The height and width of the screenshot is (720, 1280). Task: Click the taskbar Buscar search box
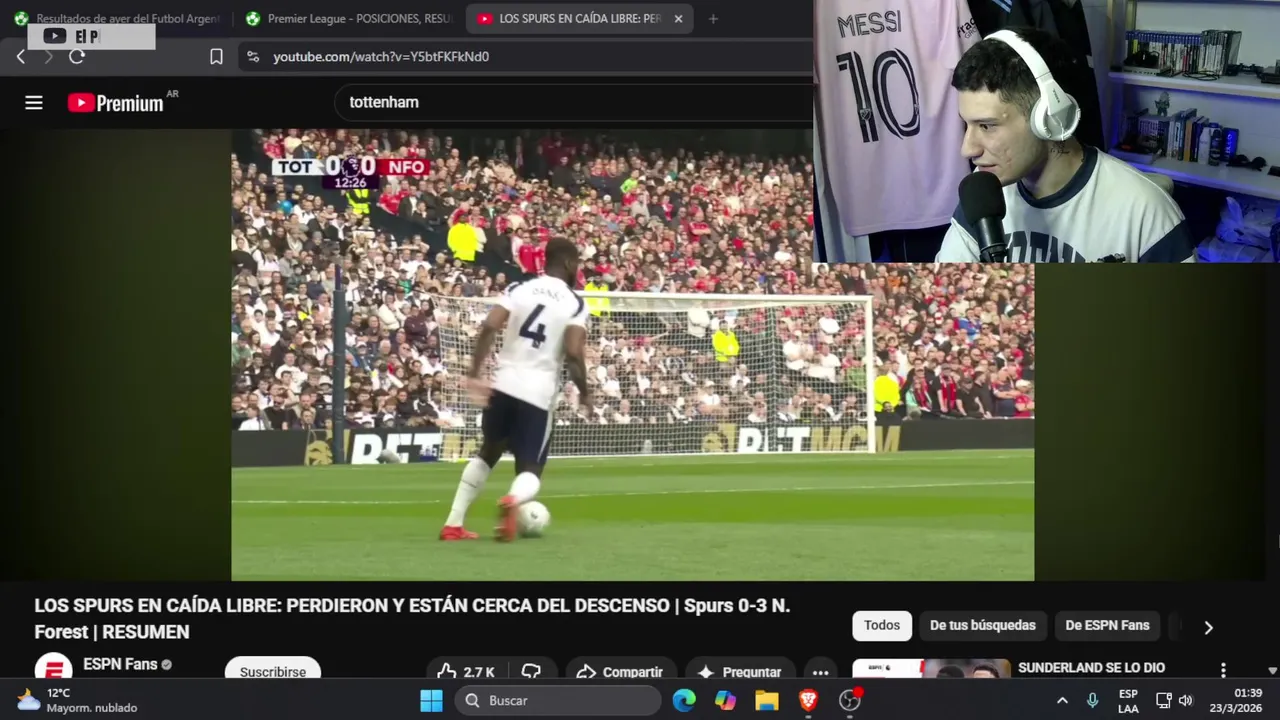[x=556, y=700]
